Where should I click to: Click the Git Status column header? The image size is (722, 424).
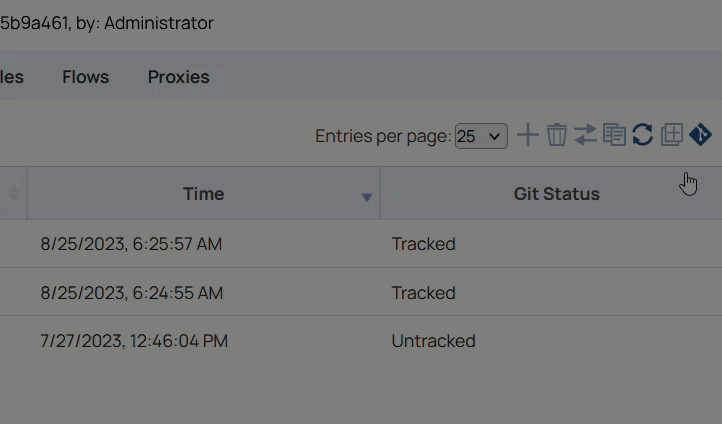(556, 194)
